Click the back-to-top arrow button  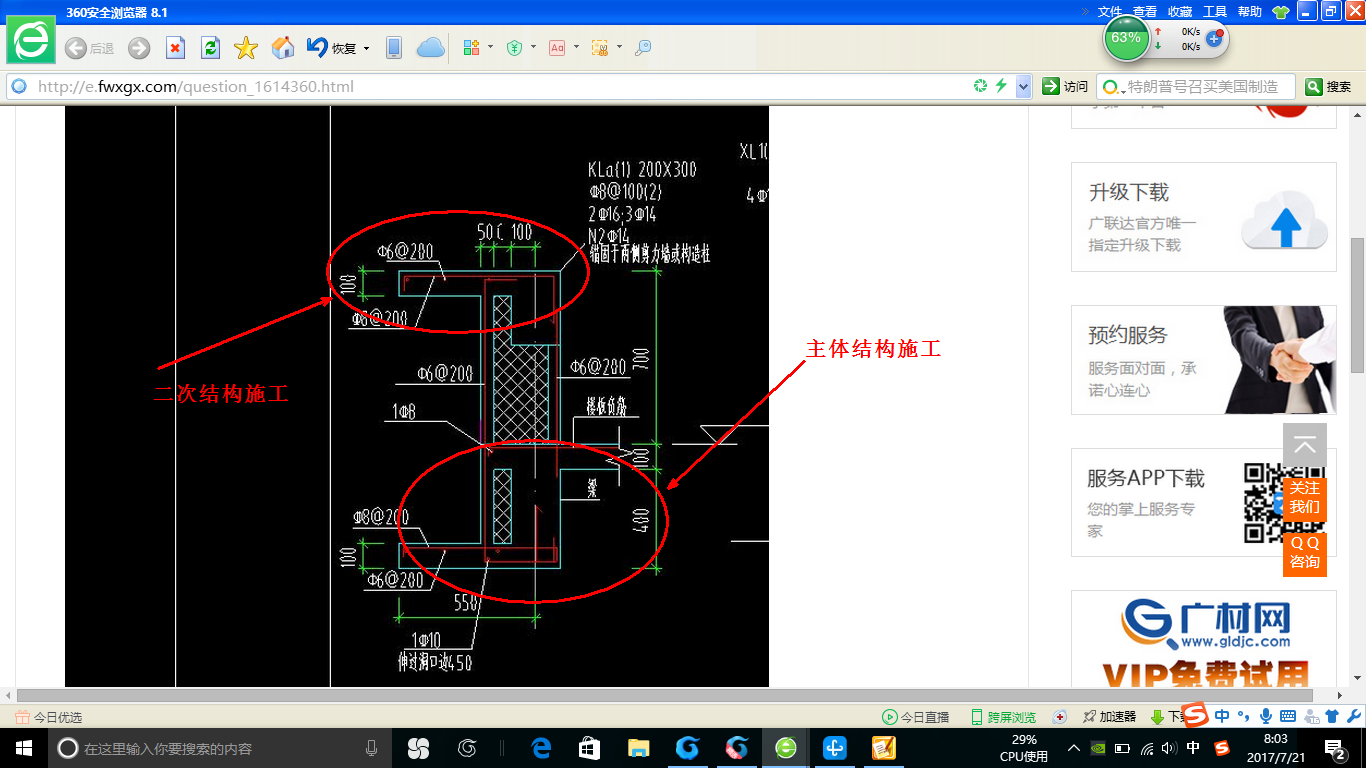1305,446
